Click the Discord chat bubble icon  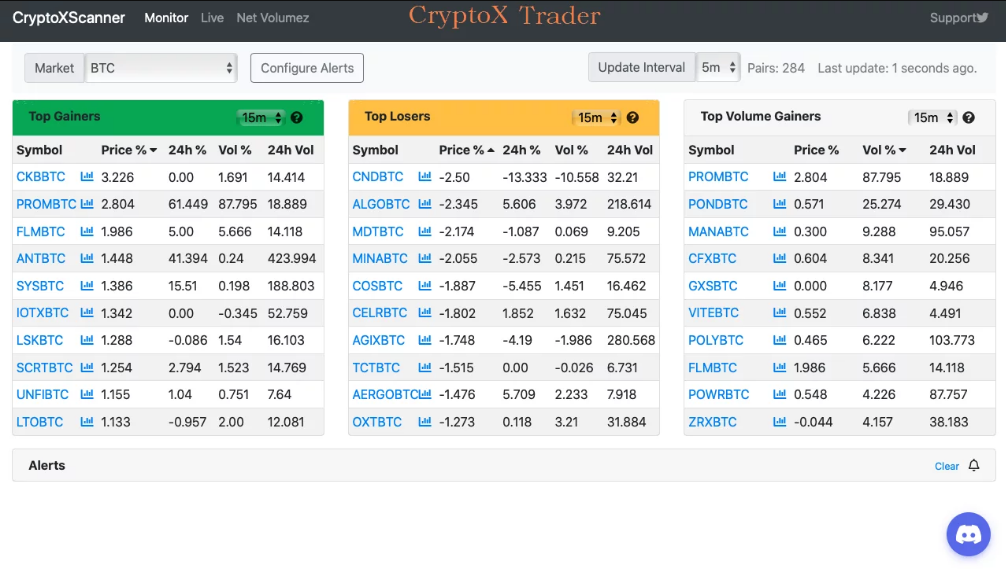click(x=968, y=534)
